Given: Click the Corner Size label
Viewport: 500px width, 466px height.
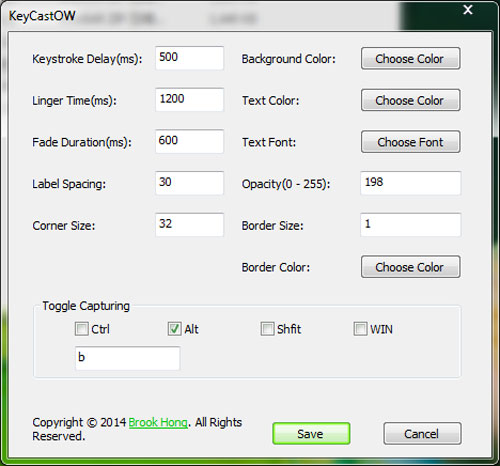Looking at the screenshot, I should (x=64, y=226).
